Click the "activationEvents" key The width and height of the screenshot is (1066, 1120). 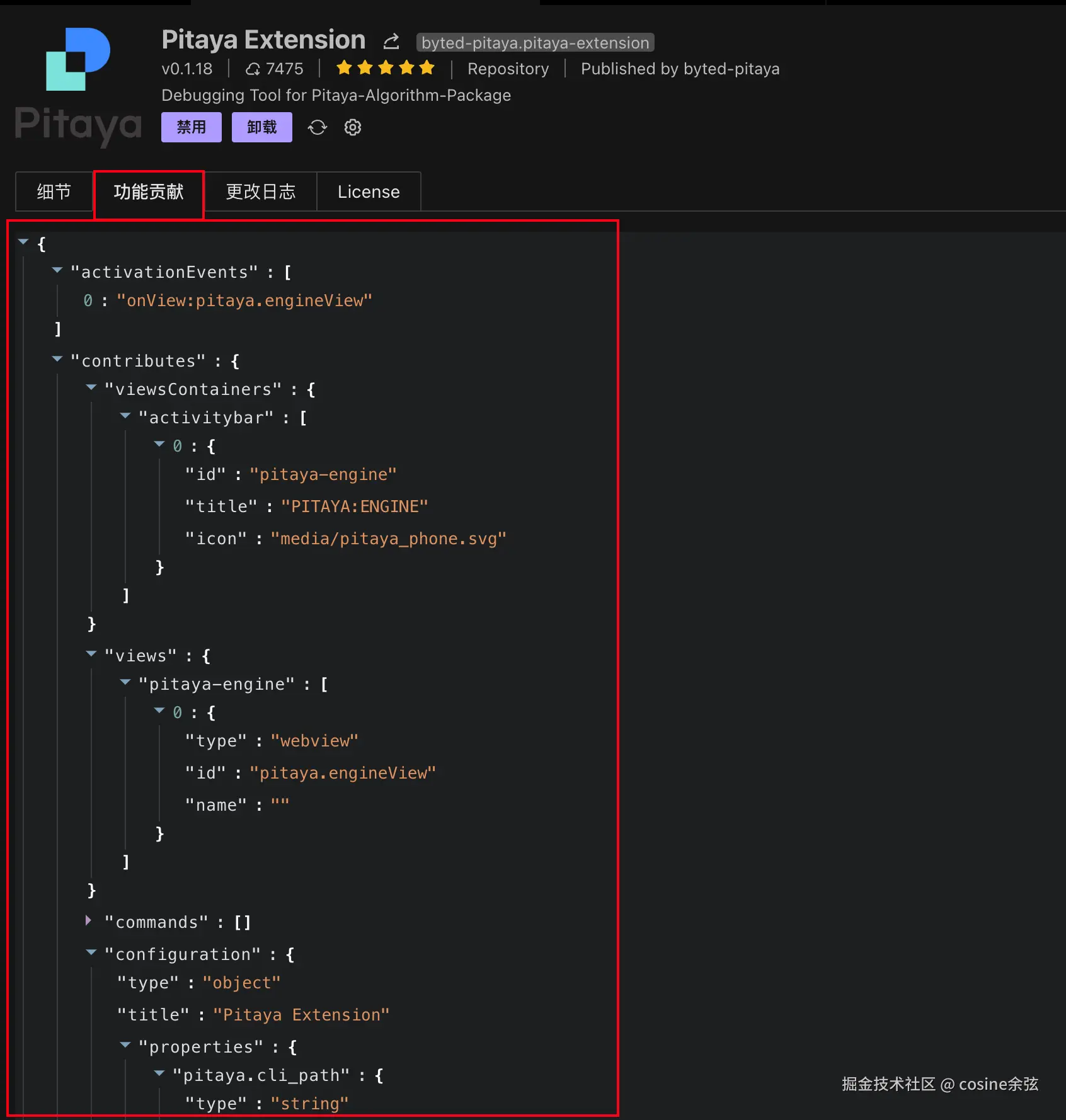(x=164, y=272)
